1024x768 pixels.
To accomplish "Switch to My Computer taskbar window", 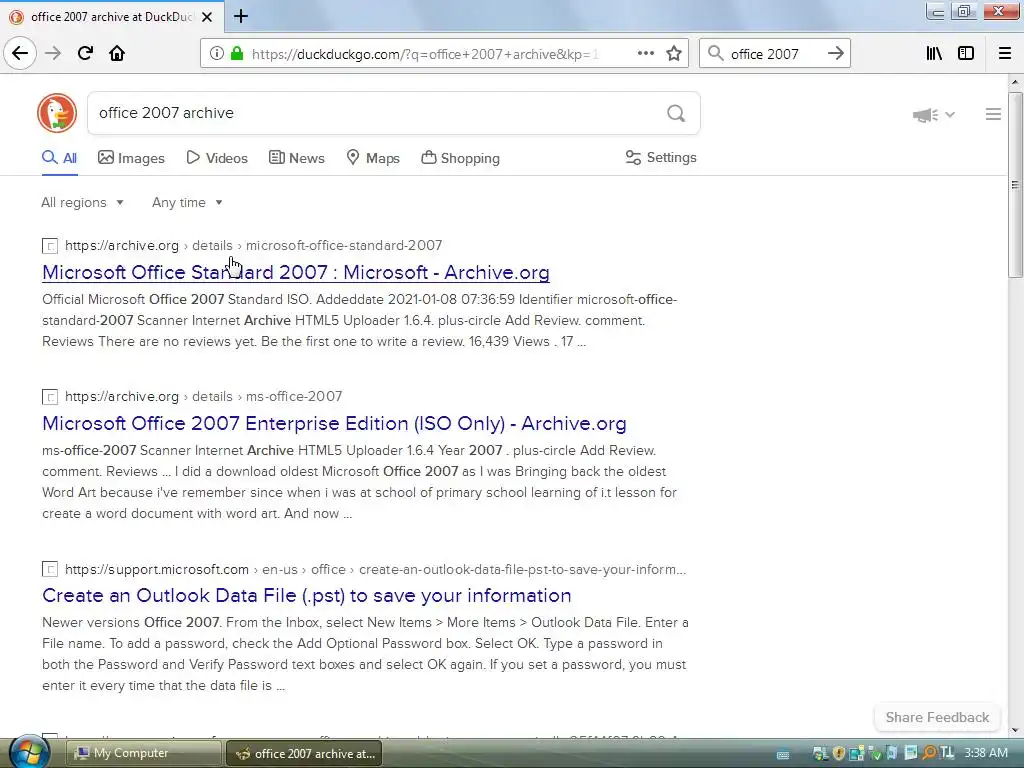I will pos(144,753).
